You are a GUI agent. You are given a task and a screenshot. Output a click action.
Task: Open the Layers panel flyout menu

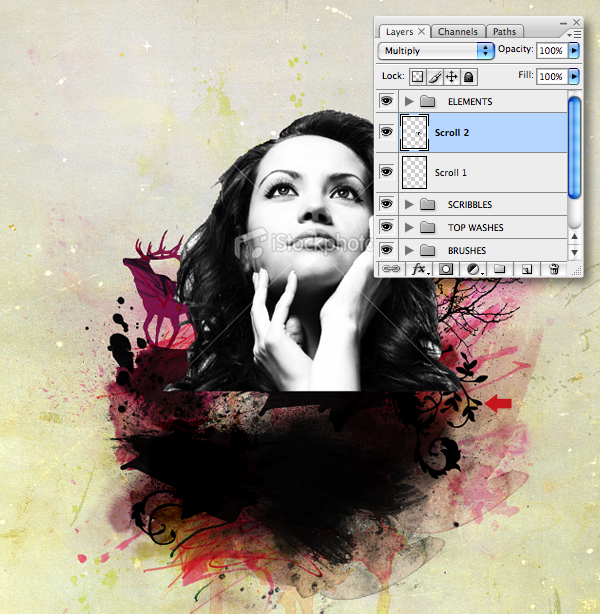574,34
